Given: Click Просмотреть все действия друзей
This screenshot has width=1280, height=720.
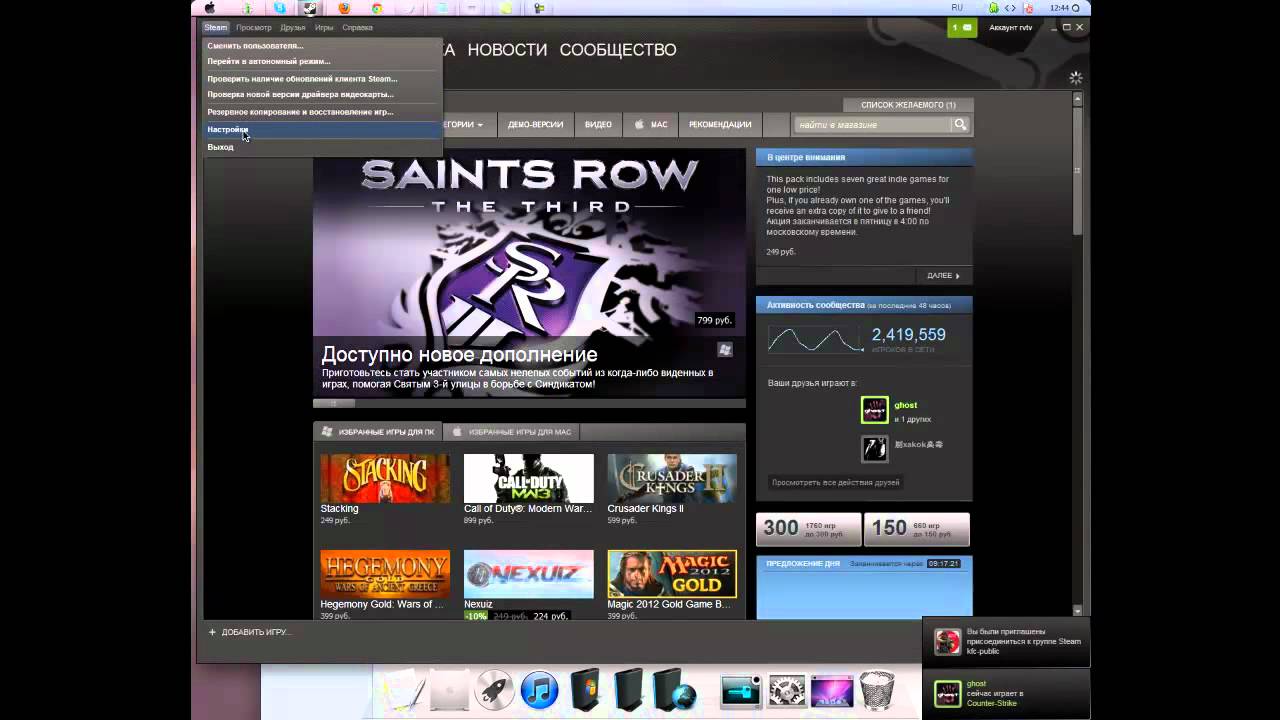Looking at the screenshot, I should tap(835, 482).
